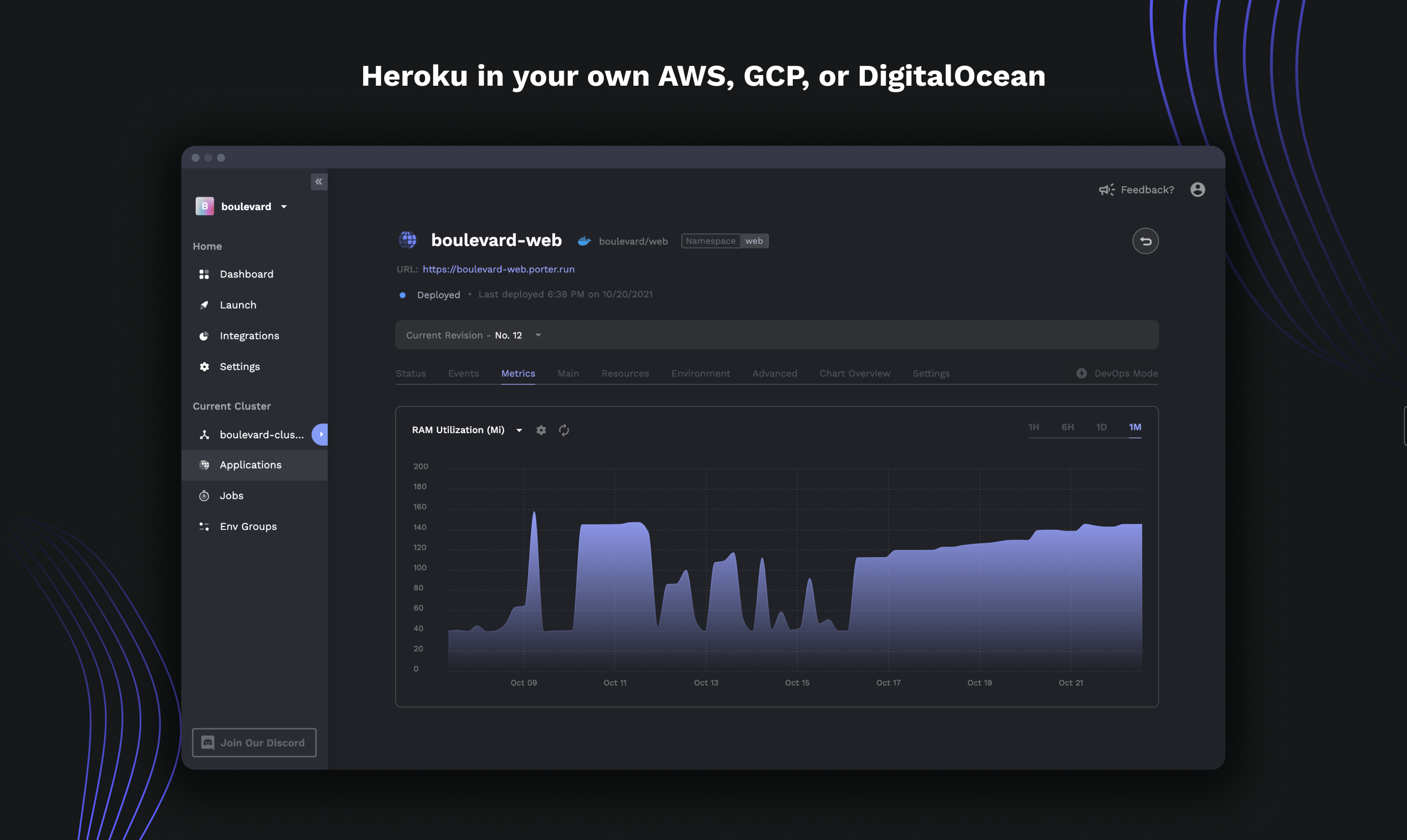Click the boulevard-web globe icon
Screen dimensions: 1407x840
click(407, 240)
